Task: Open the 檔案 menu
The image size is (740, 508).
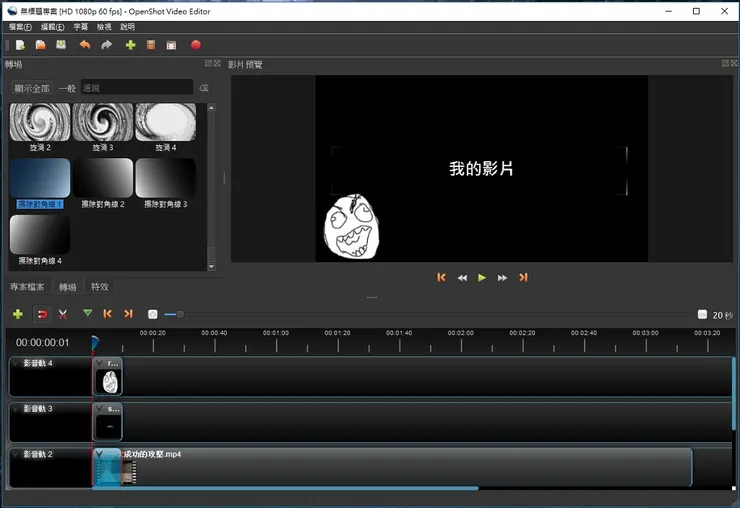Action: click(x=20, y=27)
